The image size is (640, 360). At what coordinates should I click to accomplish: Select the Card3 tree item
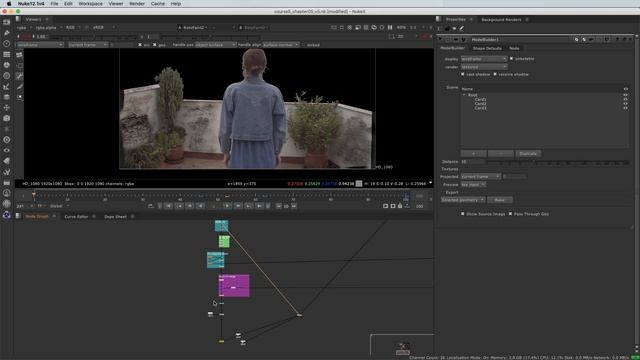pos(480,108)
